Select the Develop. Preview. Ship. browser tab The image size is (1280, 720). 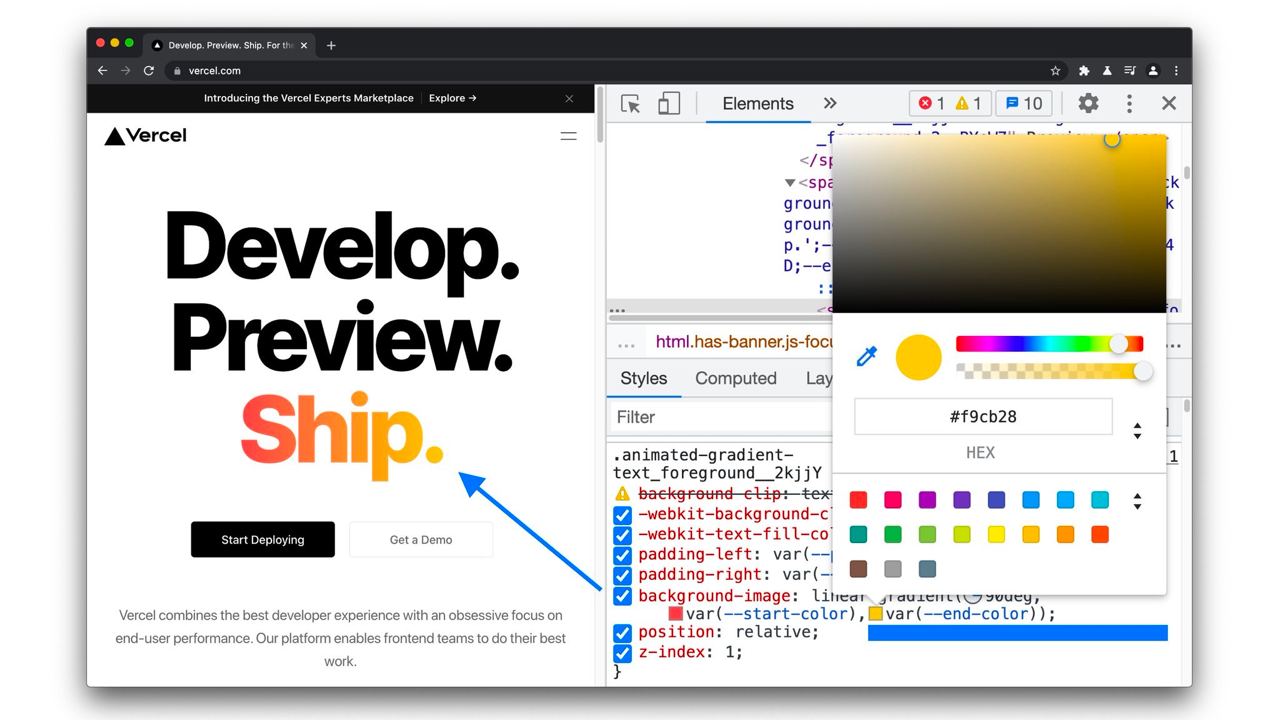click(x=228, y=45)
